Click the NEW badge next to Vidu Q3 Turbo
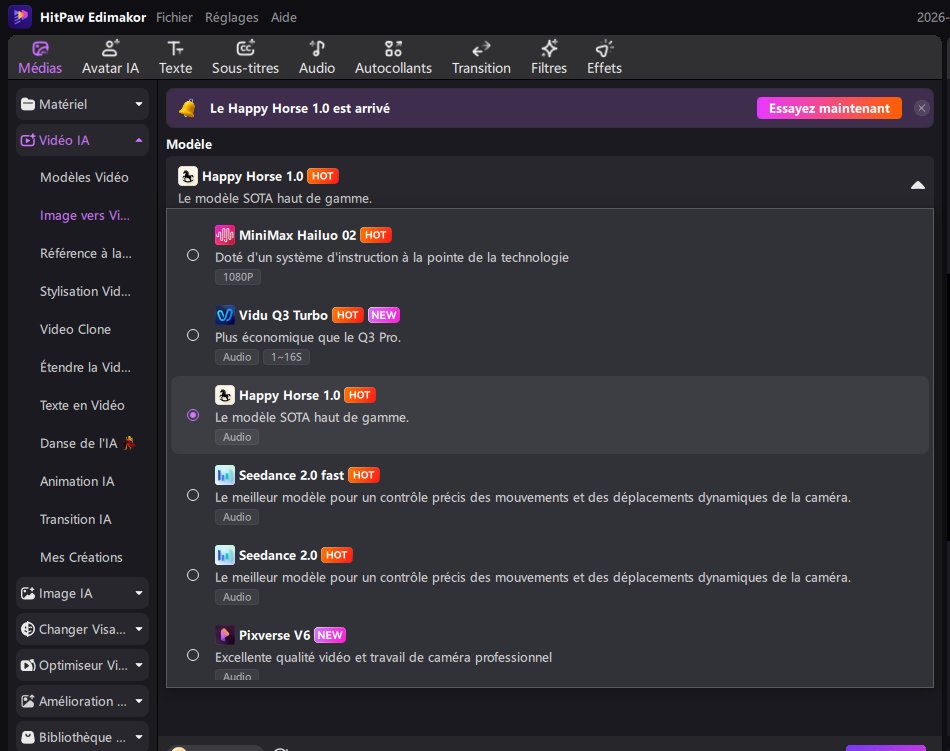 pyautogui.click(x=384, y=316)
